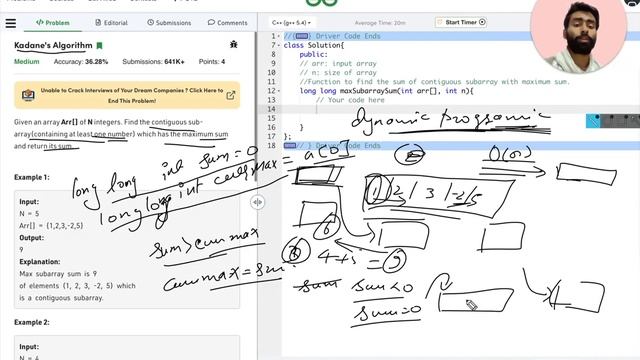Image resolution: width=640 pixels, height=360 pixels.
Task: Click the 'Average Time: 20m' label
Action: [380, 23]
